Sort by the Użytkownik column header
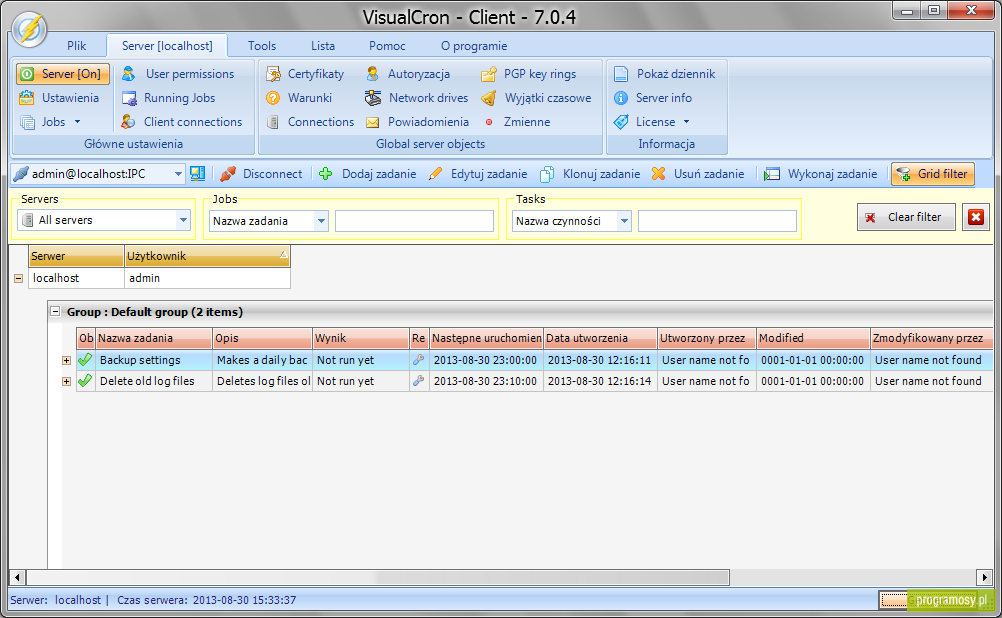 coord(207,256)
